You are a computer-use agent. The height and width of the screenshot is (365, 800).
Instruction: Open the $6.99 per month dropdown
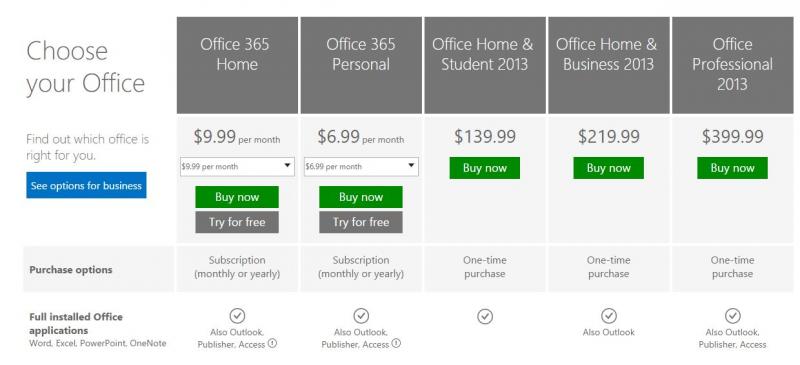361,166
